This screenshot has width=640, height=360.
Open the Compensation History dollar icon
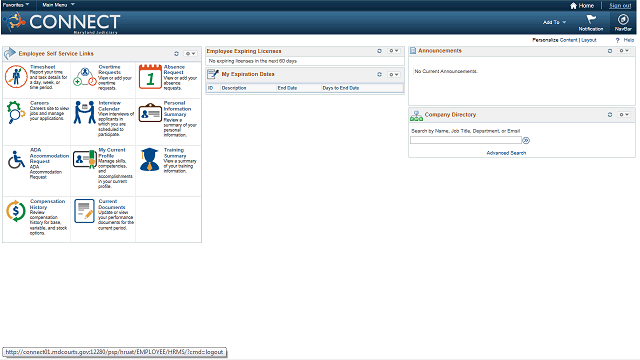(x=16, y=211)
